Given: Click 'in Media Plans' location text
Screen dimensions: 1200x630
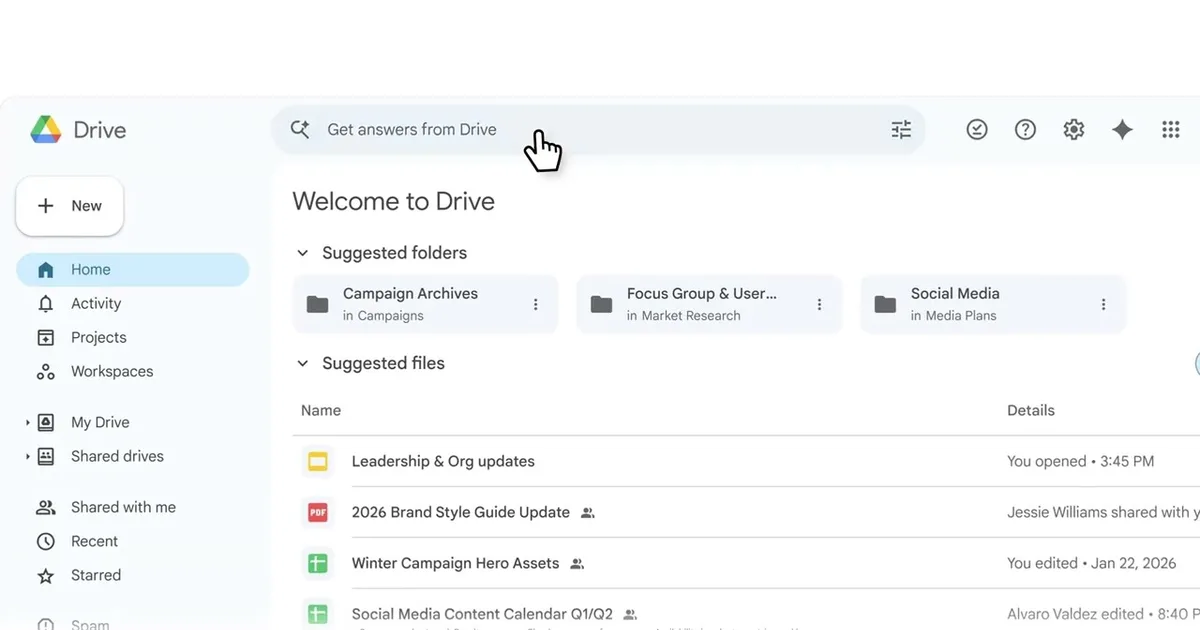Looking at the screenshot, I should pyautogui.click(x=954, y=316).
